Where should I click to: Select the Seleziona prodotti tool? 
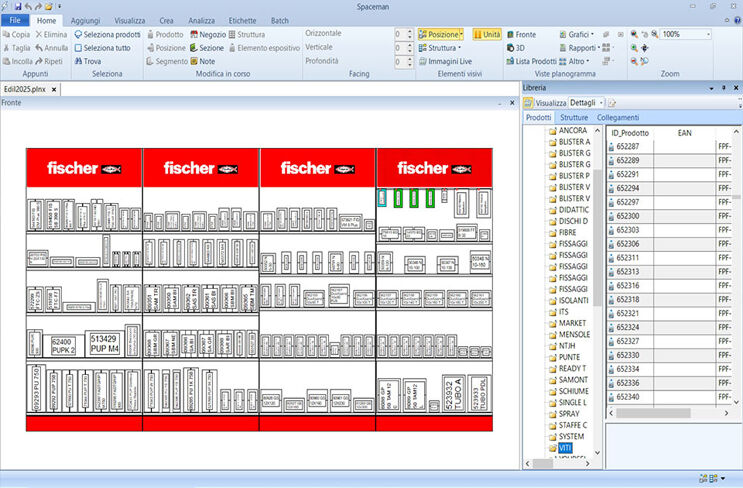108,34
